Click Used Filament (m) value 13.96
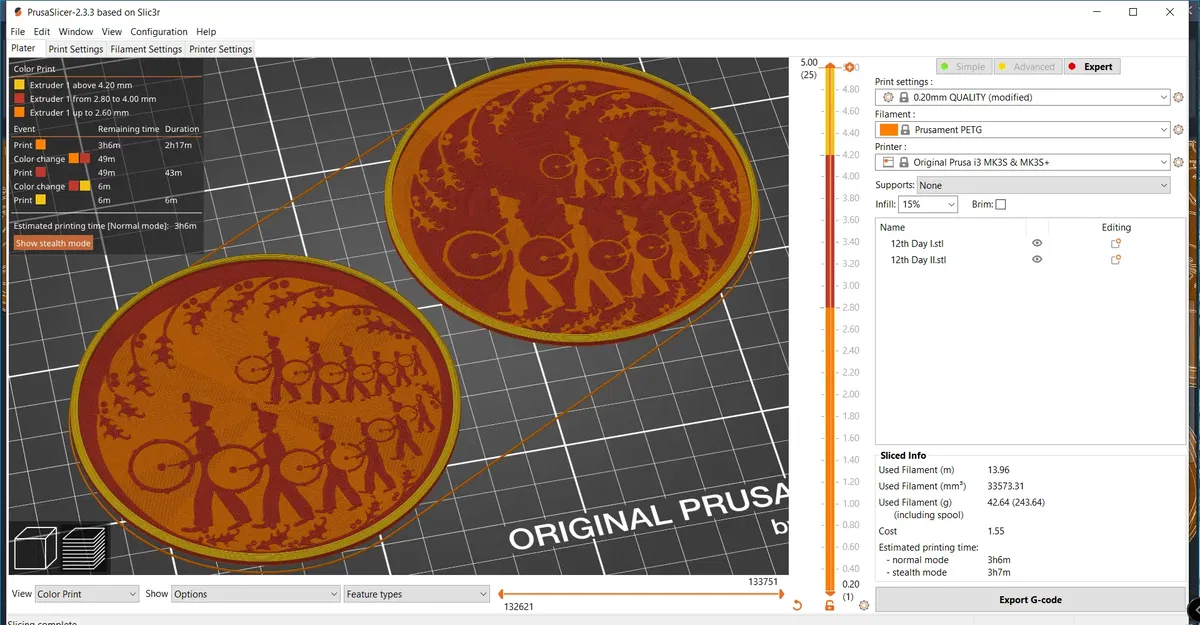This screenshot has width=1200, height=625. [x=999, y=470]
